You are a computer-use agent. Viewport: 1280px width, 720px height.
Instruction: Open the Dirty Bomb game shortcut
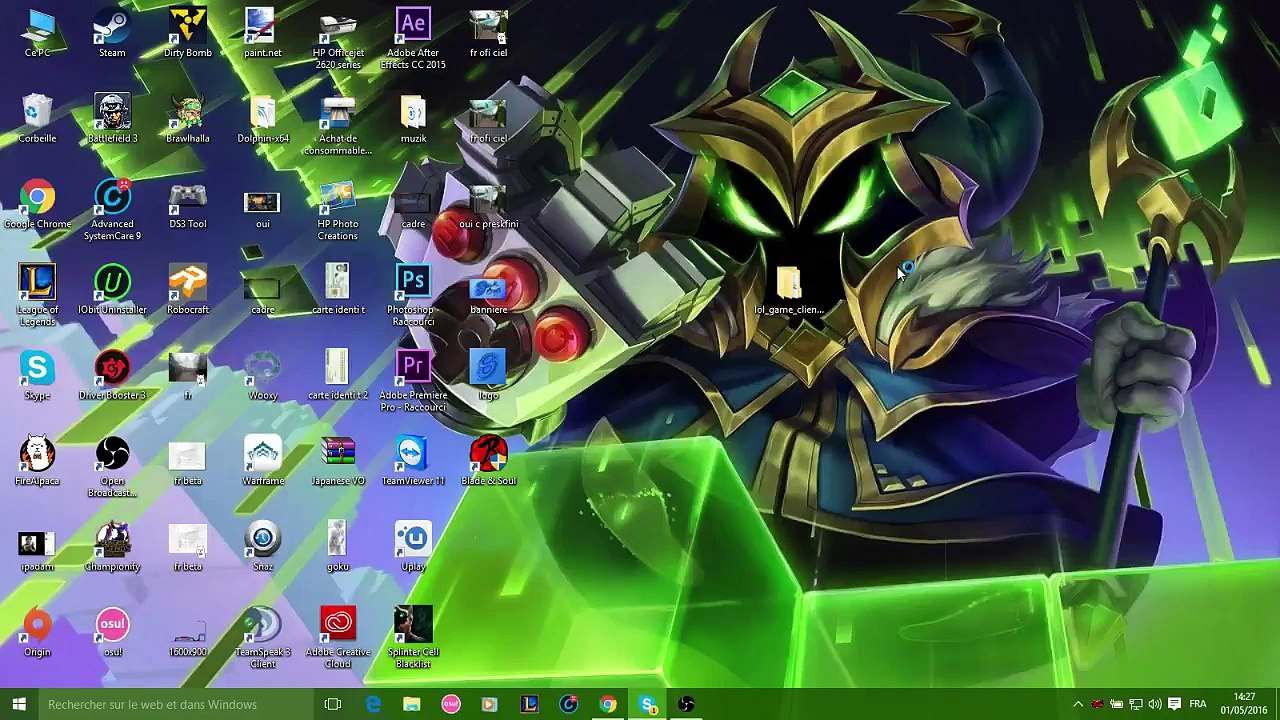point(188,33)
